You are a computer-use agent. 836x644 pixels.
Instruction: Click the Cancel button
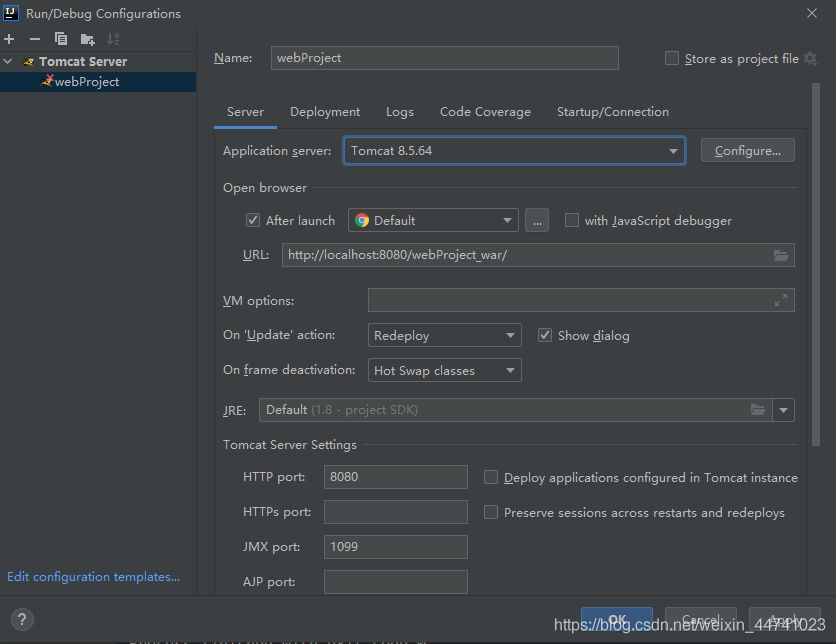(x=701, y=619)
